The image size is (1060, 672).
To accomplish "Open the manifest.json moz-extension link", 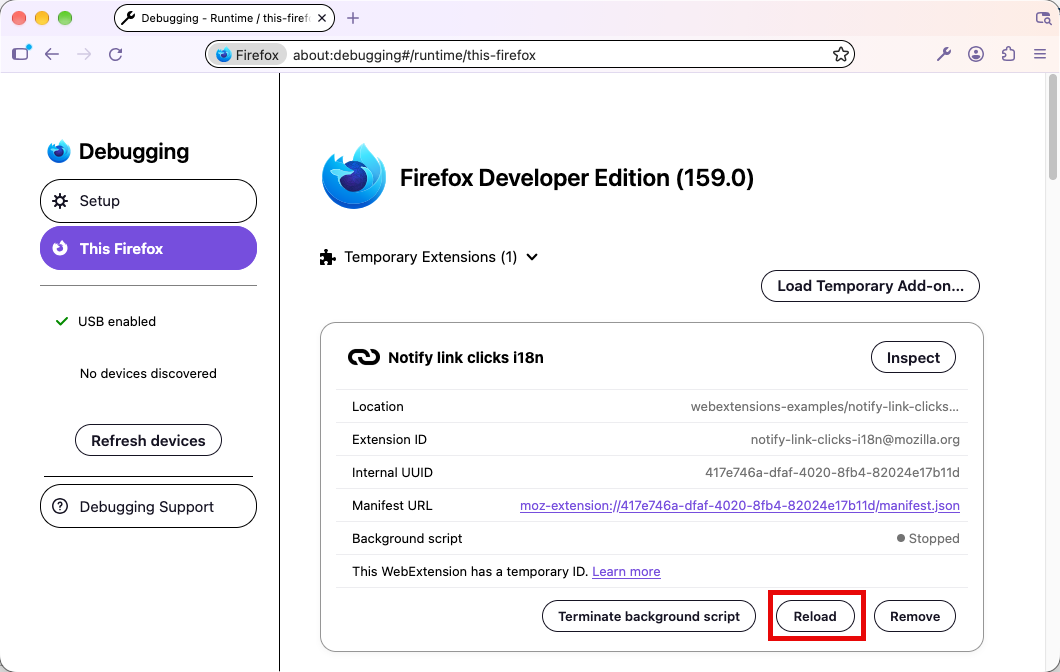I will click(740, 506).
